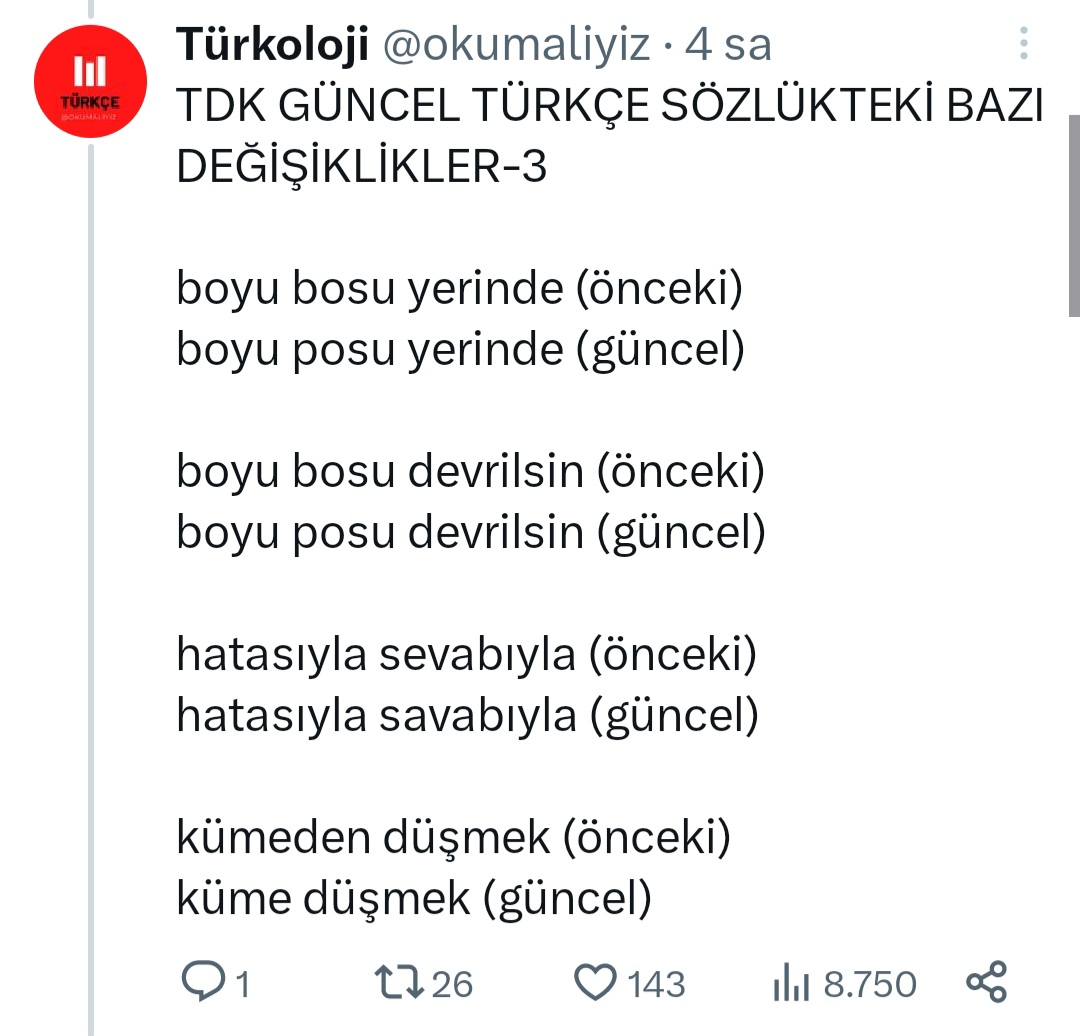Click the line 'hatasıyla savabıyla (güncel)'
The image size is (1080, 1036).
click(467, 715)
